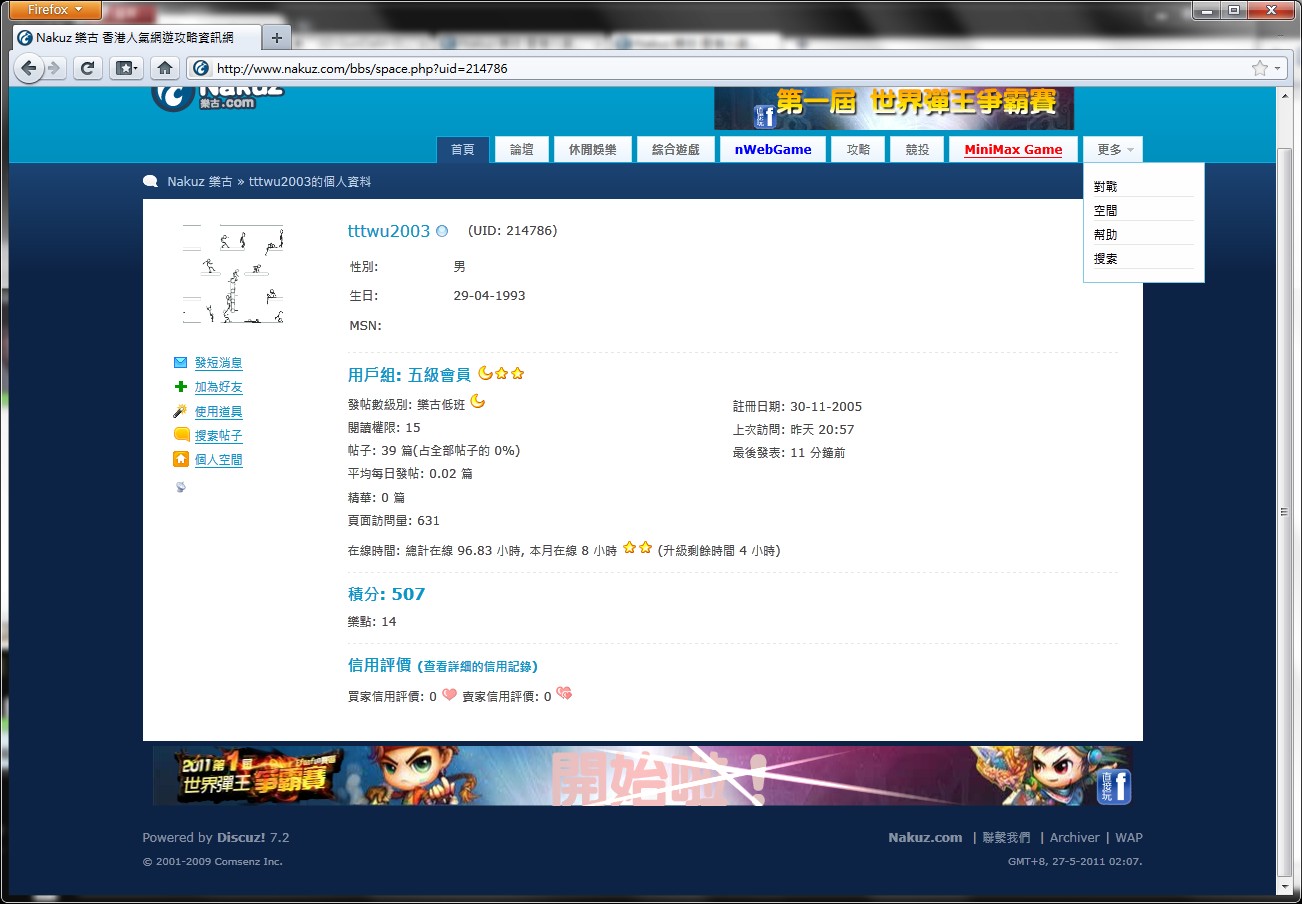Open the MiniMax Game navigation tab

[1013, 150]
